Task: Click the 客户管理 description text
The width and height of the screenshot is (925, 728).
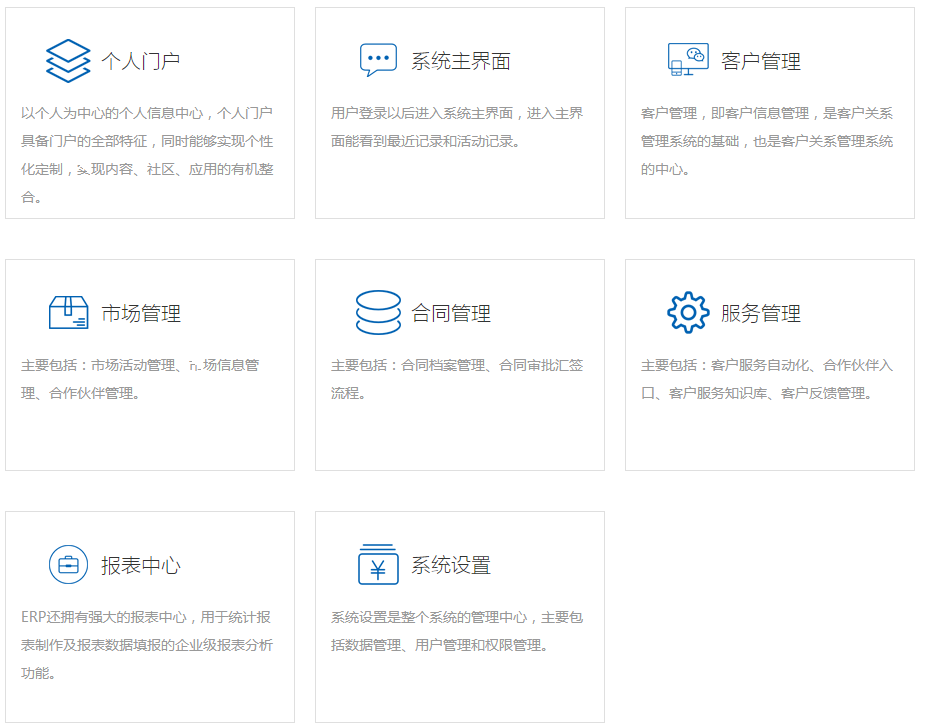Action: point(767,141)
